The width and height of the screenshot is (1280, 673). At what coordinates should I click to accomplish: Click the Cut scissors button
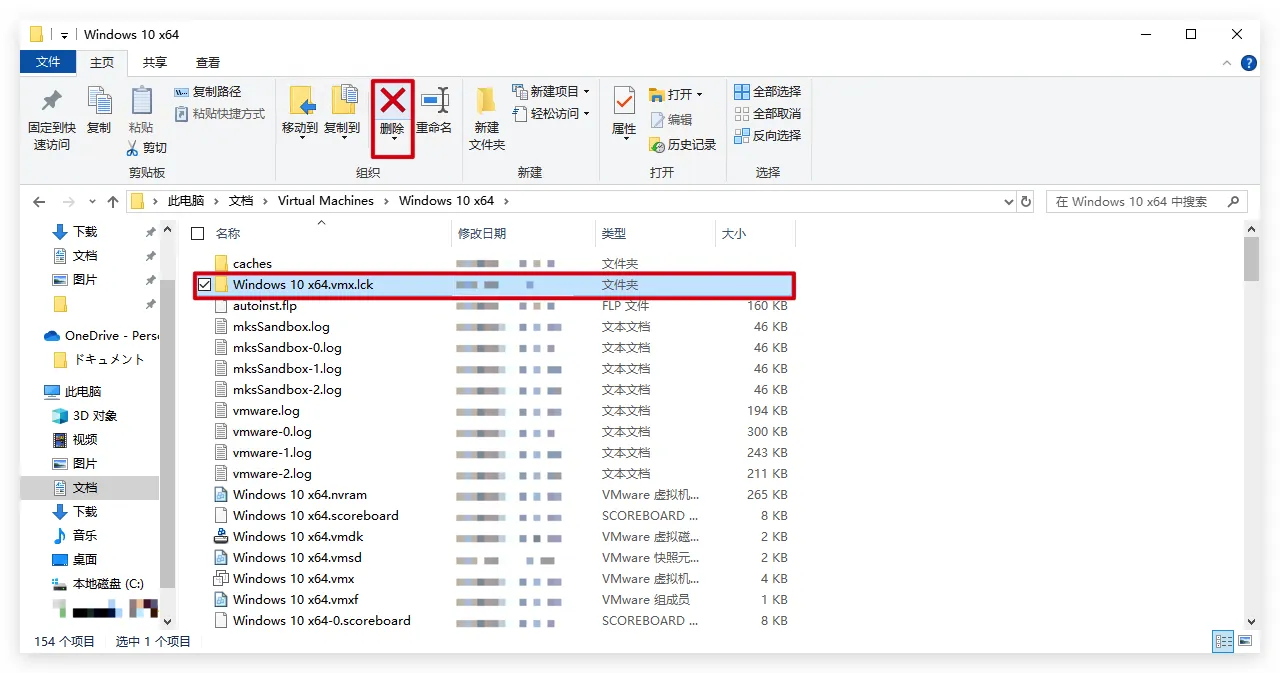(x=147, y=148)
